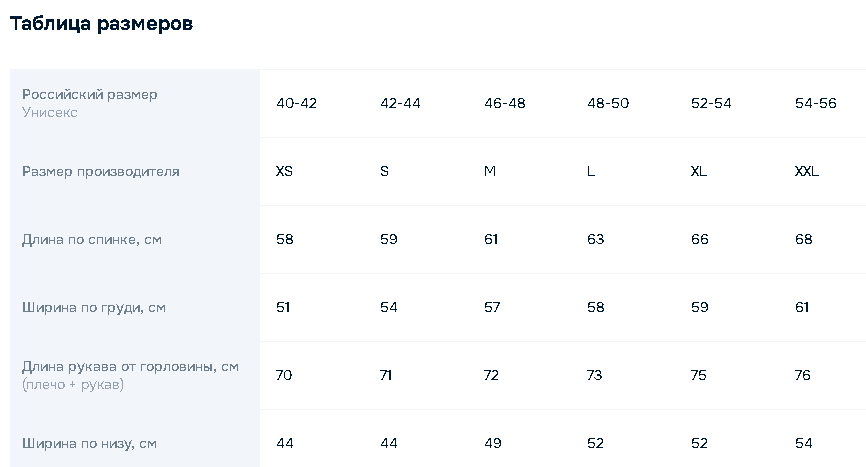Click back length value 63
This screenshot has height=467, width=866.
click(x=596, y=239)
